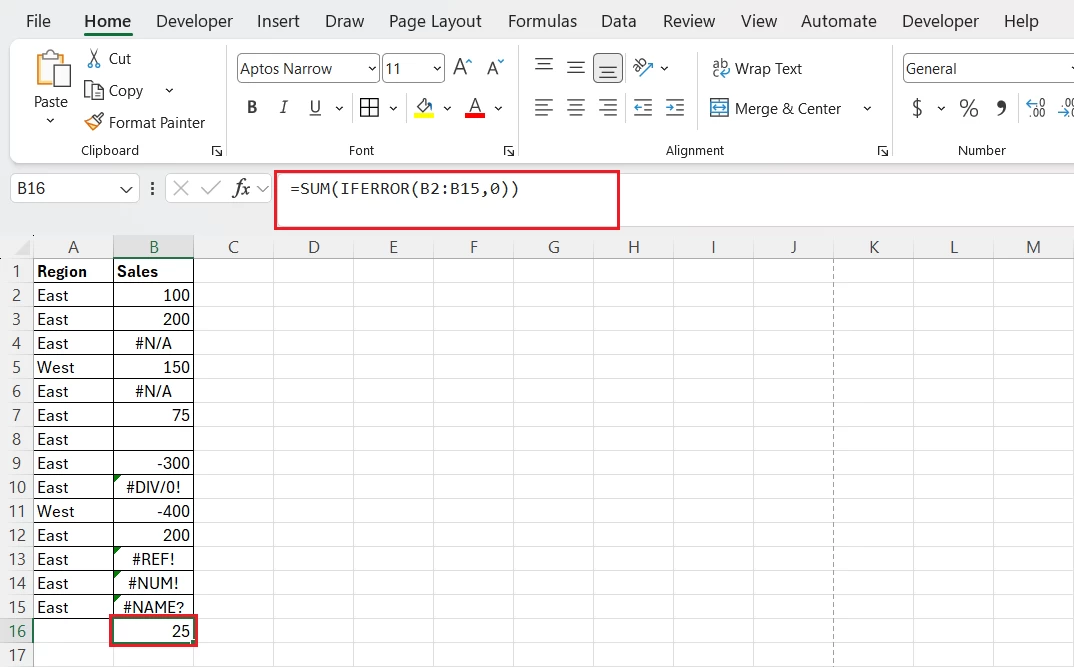
Task: Switch to the Data tab
Action: [x=619, y=21]
